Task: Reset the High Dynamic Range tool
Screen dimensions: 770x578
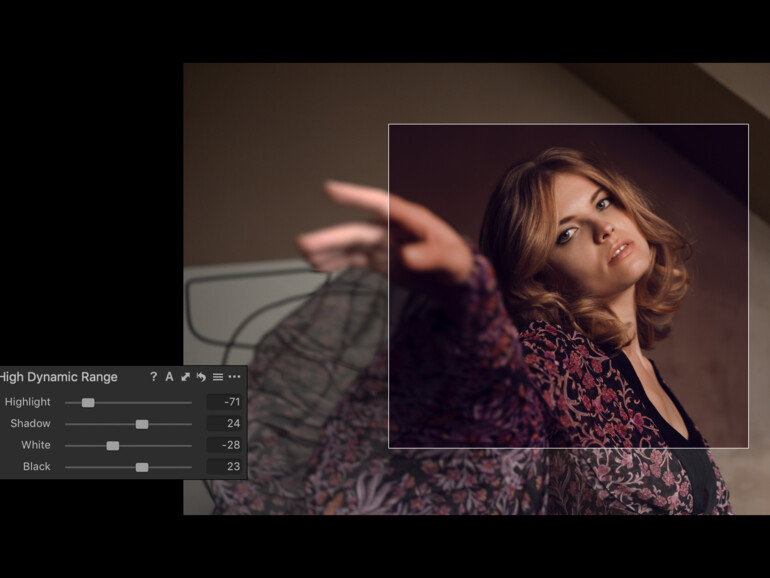Action: [201, 377]
